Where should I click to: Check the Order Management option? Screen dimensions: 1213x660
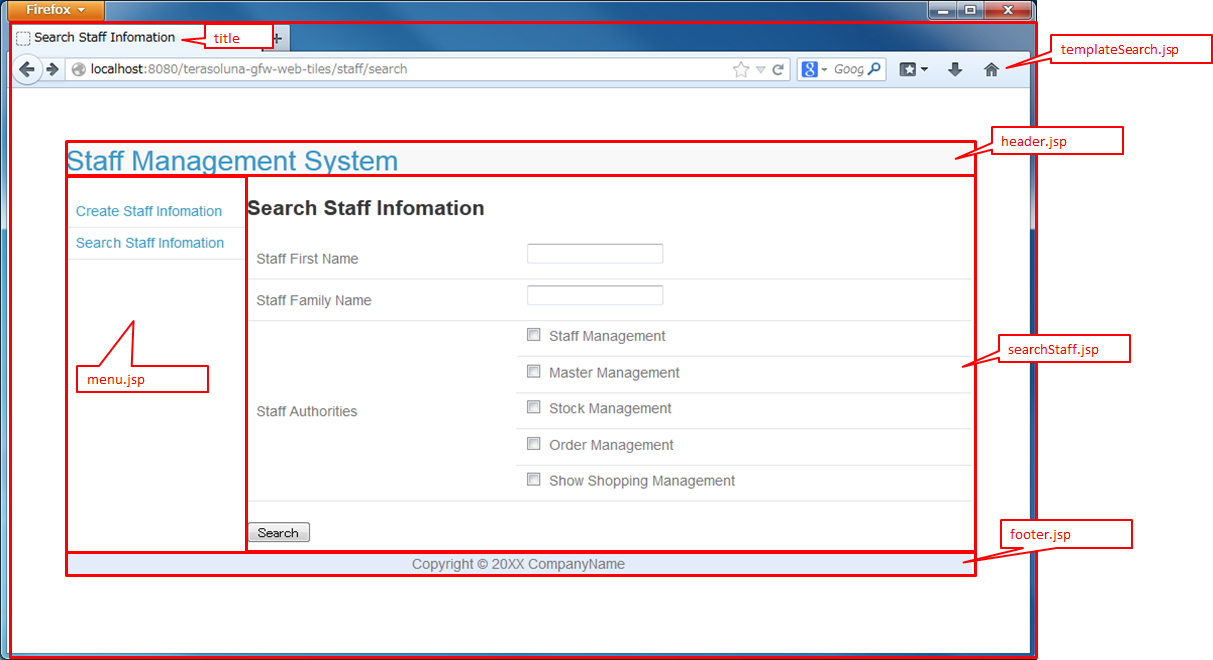pyautogui.click(x=533, y=443)
